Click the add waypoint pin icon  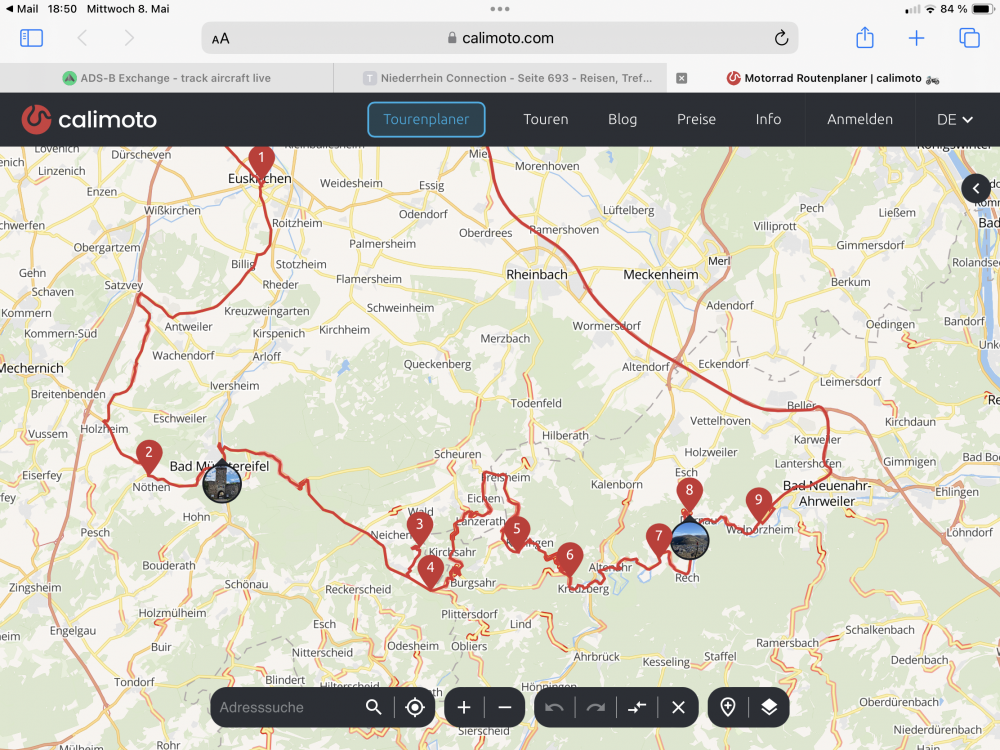728,707
